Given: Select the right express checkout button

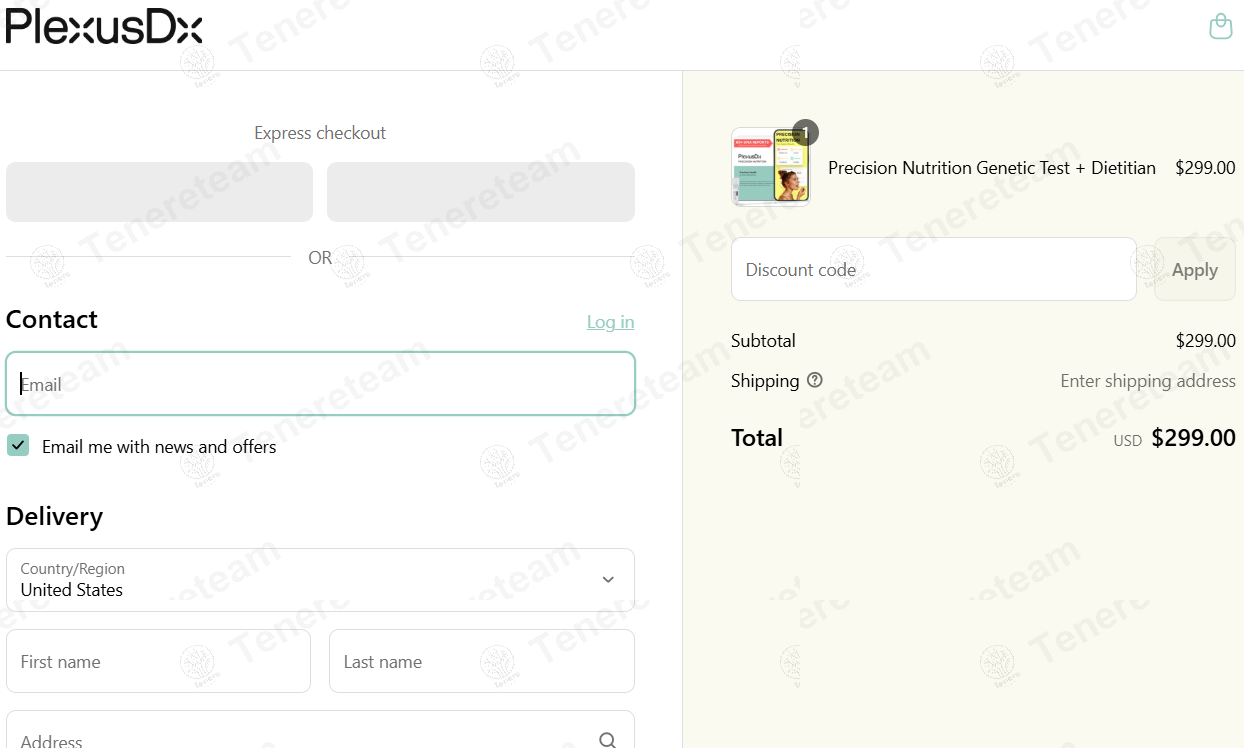Looking at the screenshot, I should (x=480, y=192).
